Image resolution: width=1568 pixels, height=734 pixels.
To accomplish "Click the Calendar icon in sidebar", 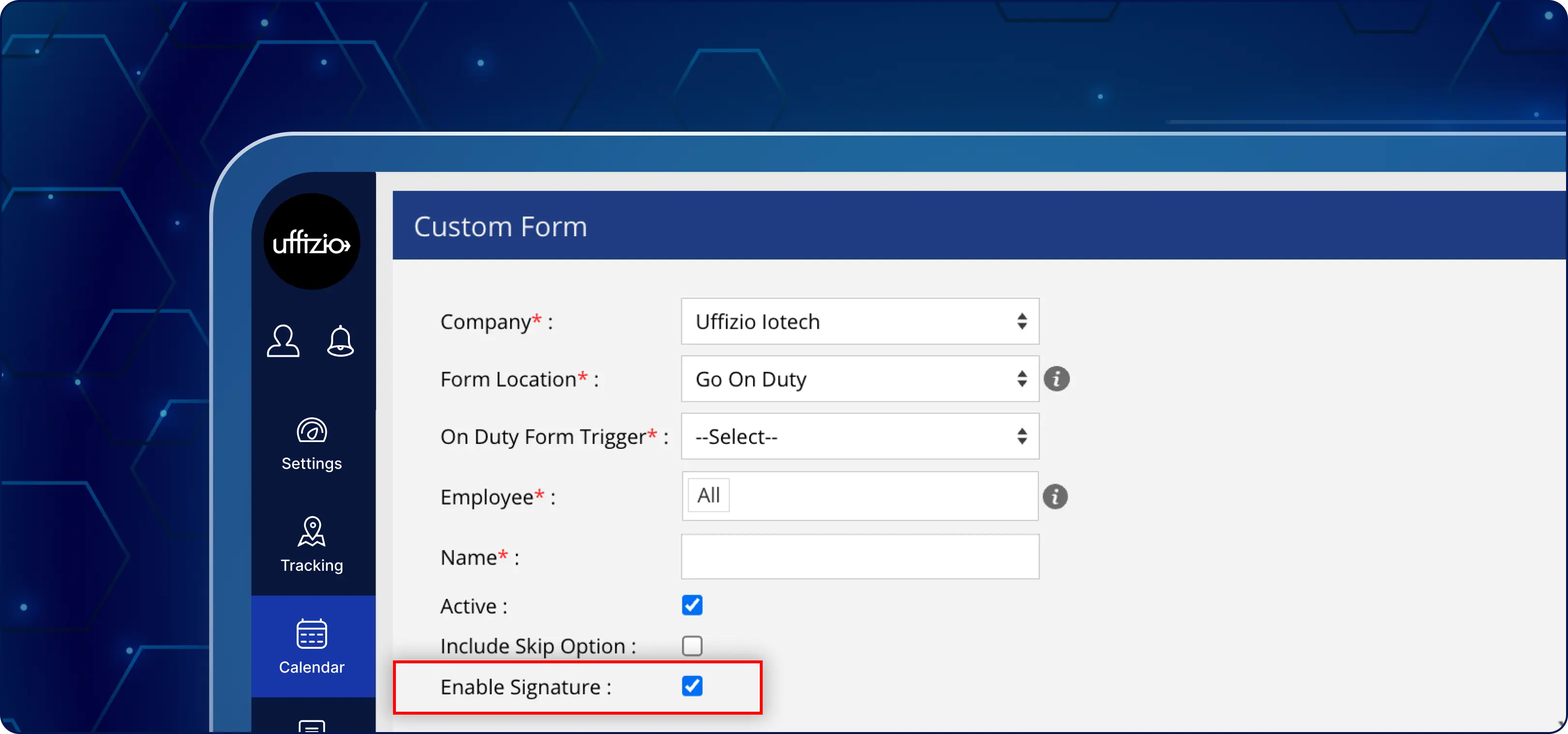I will point(312,634).
